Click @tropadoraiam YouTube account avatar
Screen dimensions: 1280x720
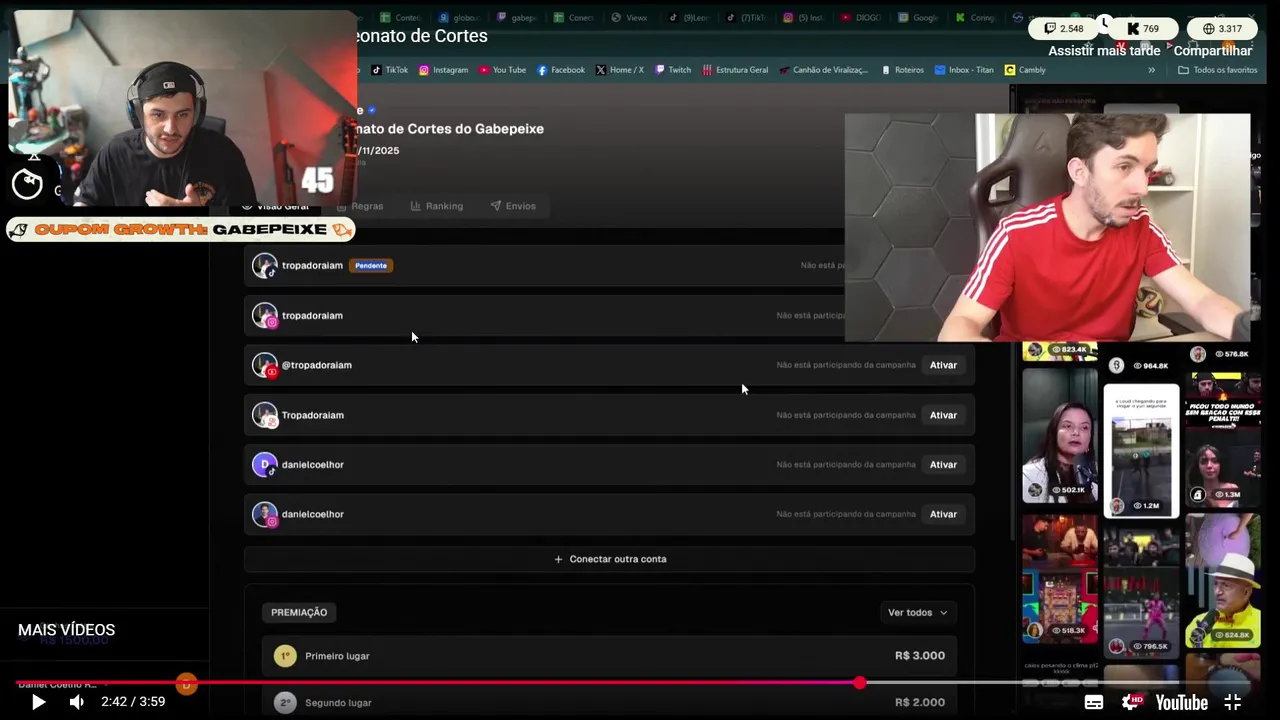point(264,365)
